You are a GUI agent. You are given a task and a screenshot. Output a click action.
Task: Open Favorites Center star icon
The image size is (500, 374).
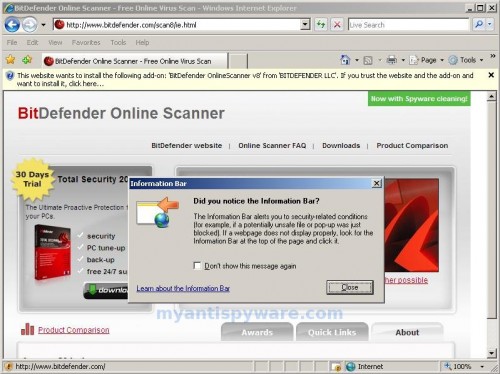pos(11,60)
